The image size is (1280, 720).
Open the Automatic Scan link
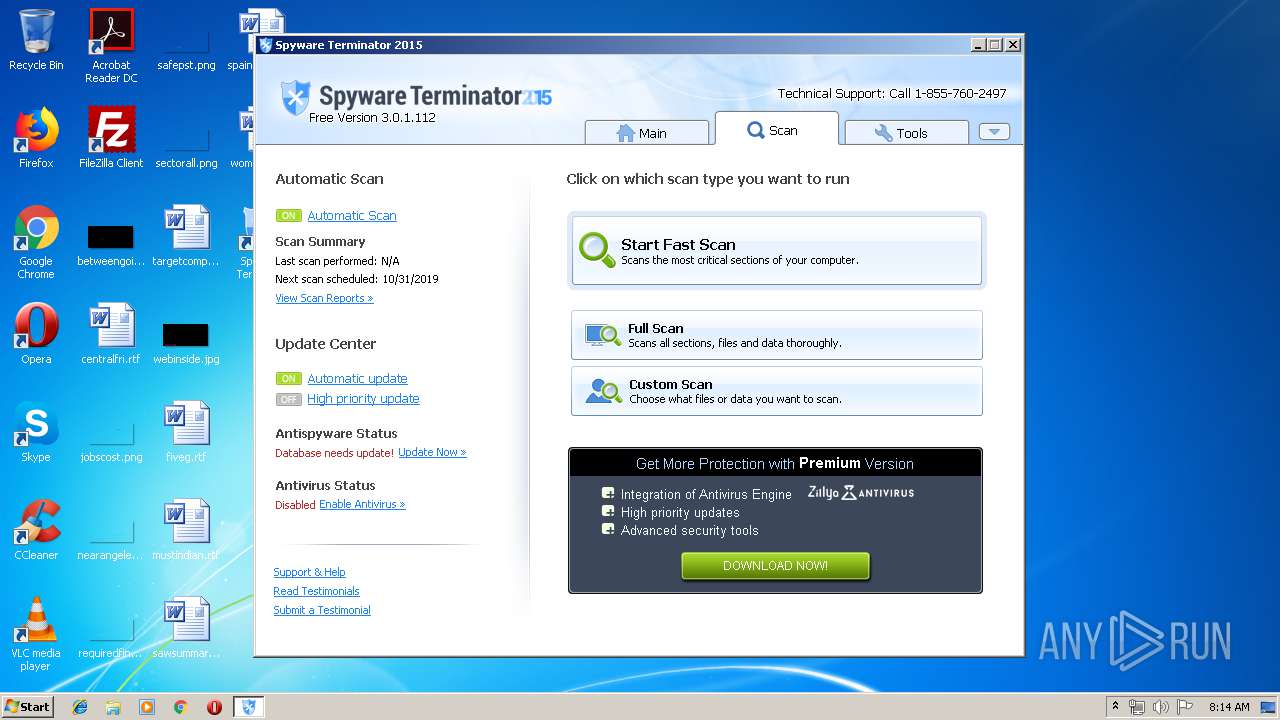(352, 216)
